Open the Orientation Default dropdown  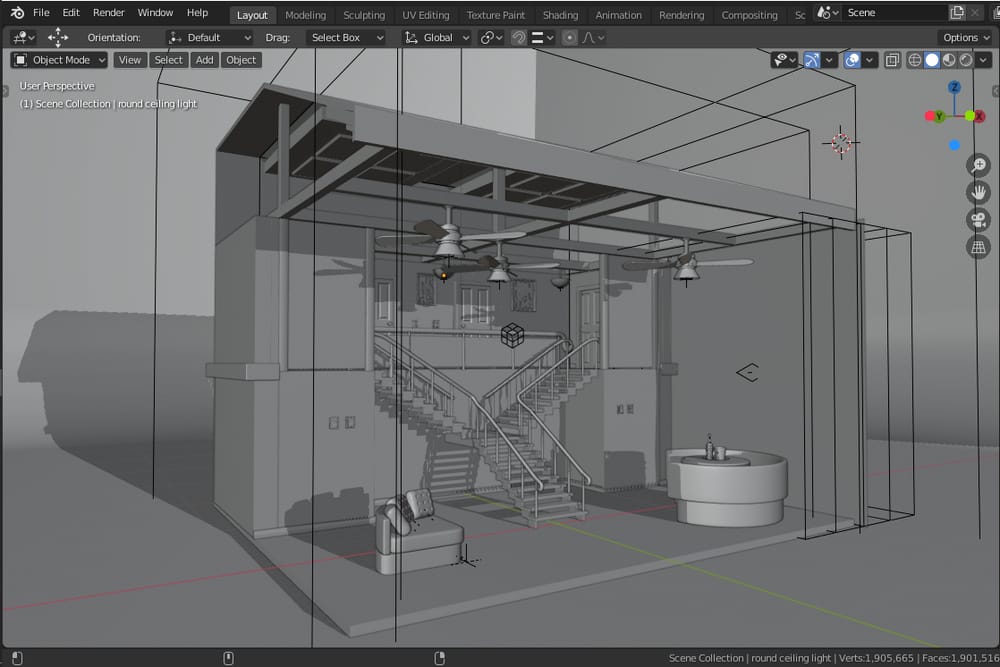(x=209, y=38)
